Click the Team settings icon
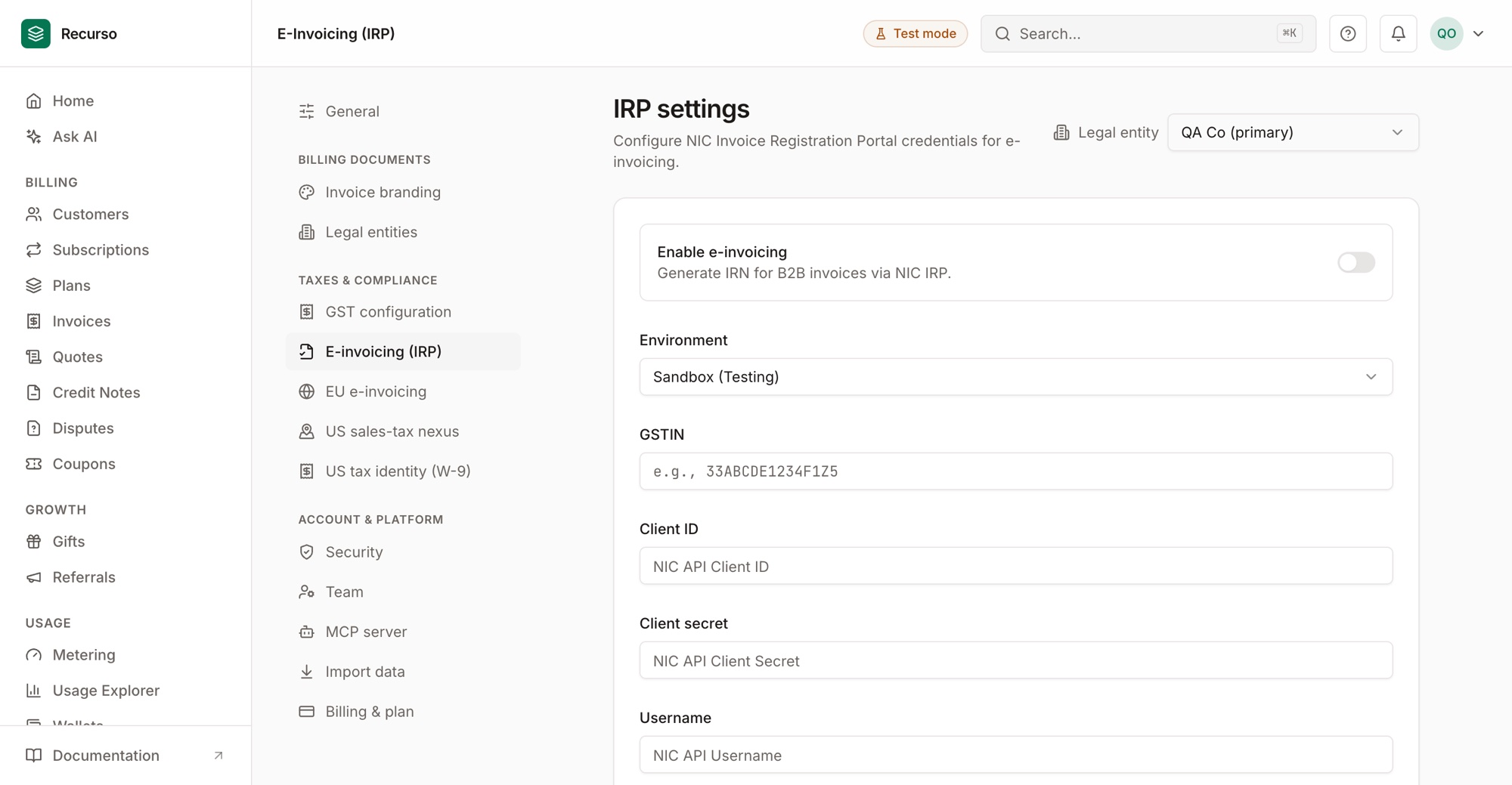The height and width of the screenshot is (785, 1512). click(x=306, y=592)
